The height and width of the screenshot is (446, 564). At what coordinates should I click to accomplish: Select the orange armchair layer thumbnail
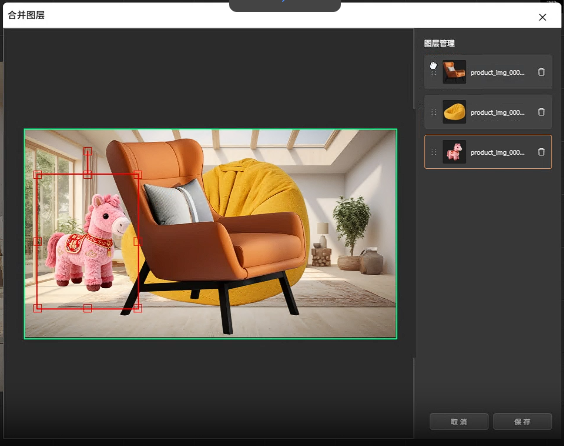[454, 72]
